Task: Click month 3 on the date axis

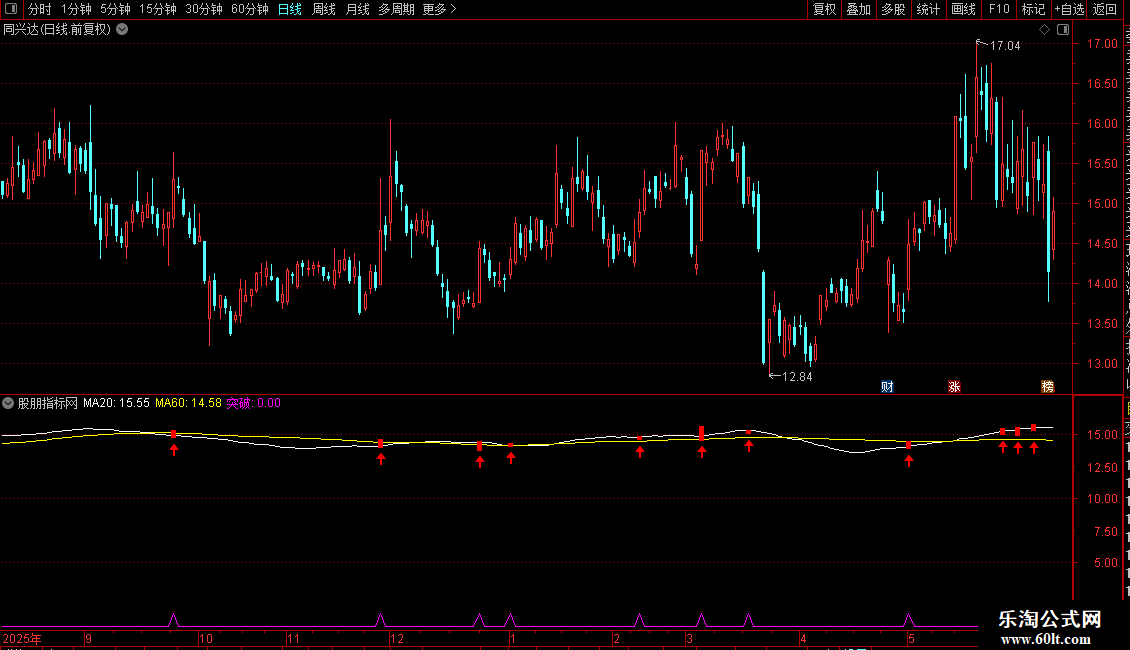Action: click(x=690, y=638)
